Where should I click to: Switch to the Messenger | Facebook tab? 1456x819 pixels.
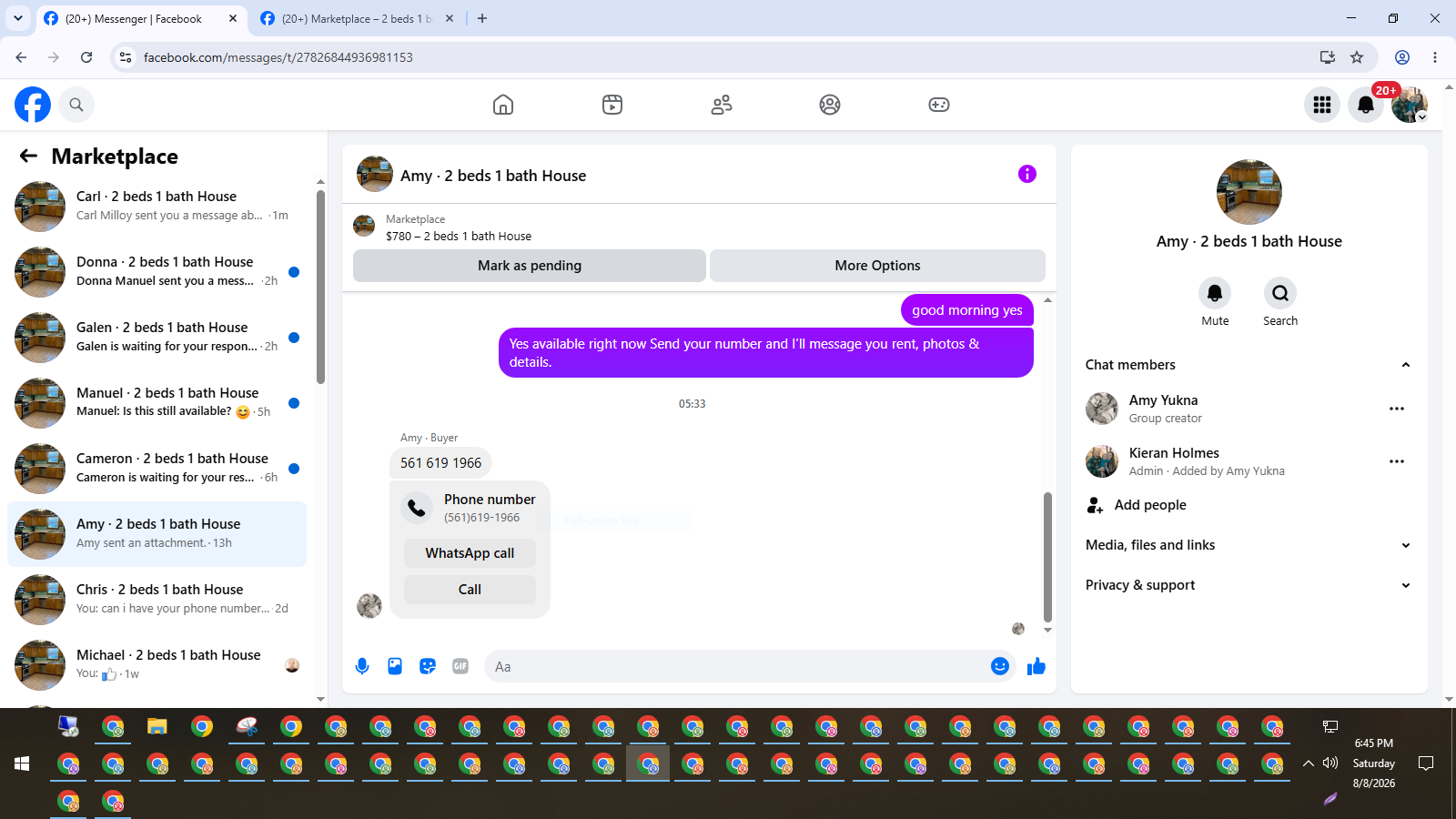pyautogui.click(x=142, y=19)
